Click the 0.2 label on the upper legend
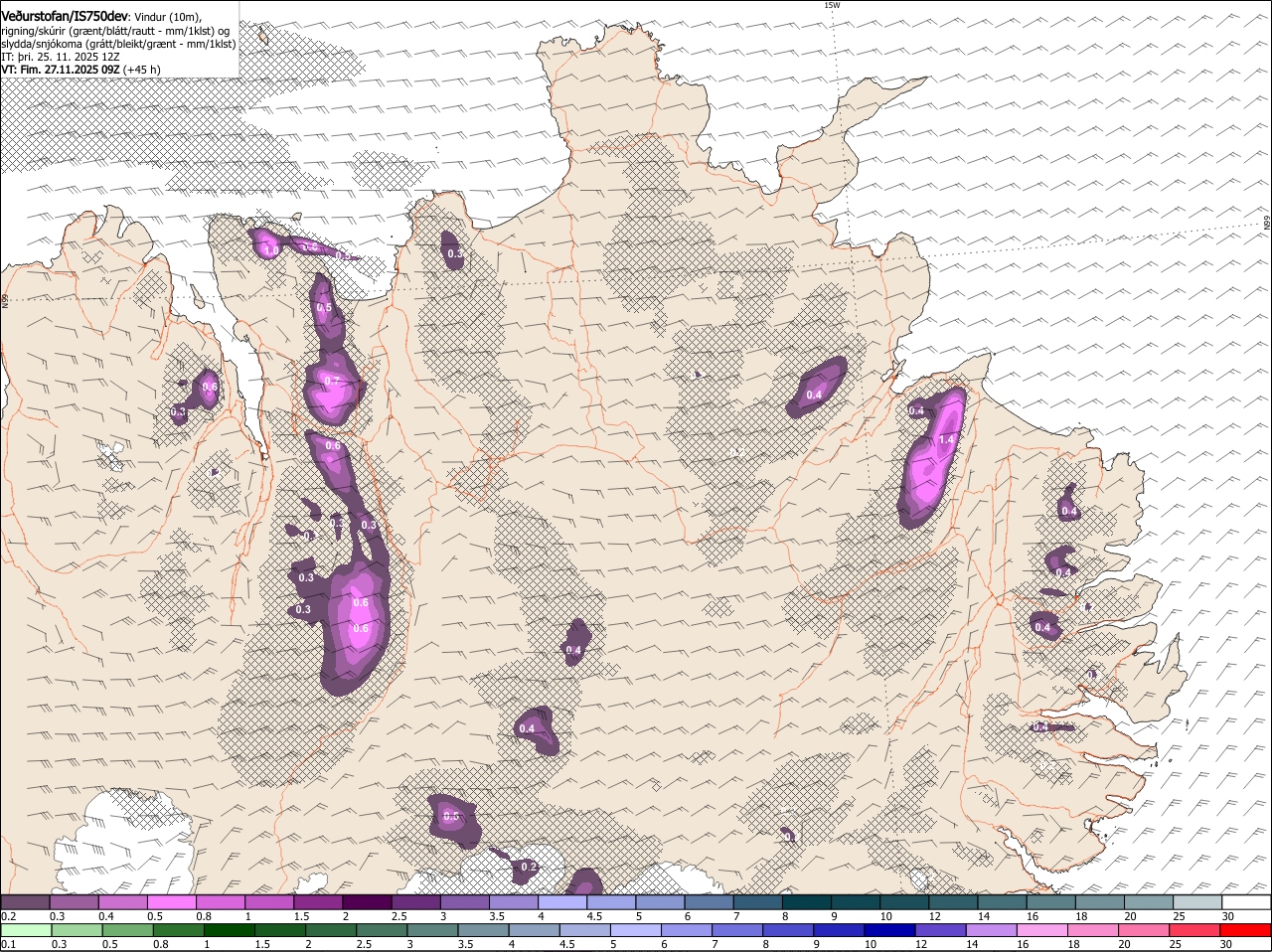Viewport: 1272px width, 952px height. point(8,916)
